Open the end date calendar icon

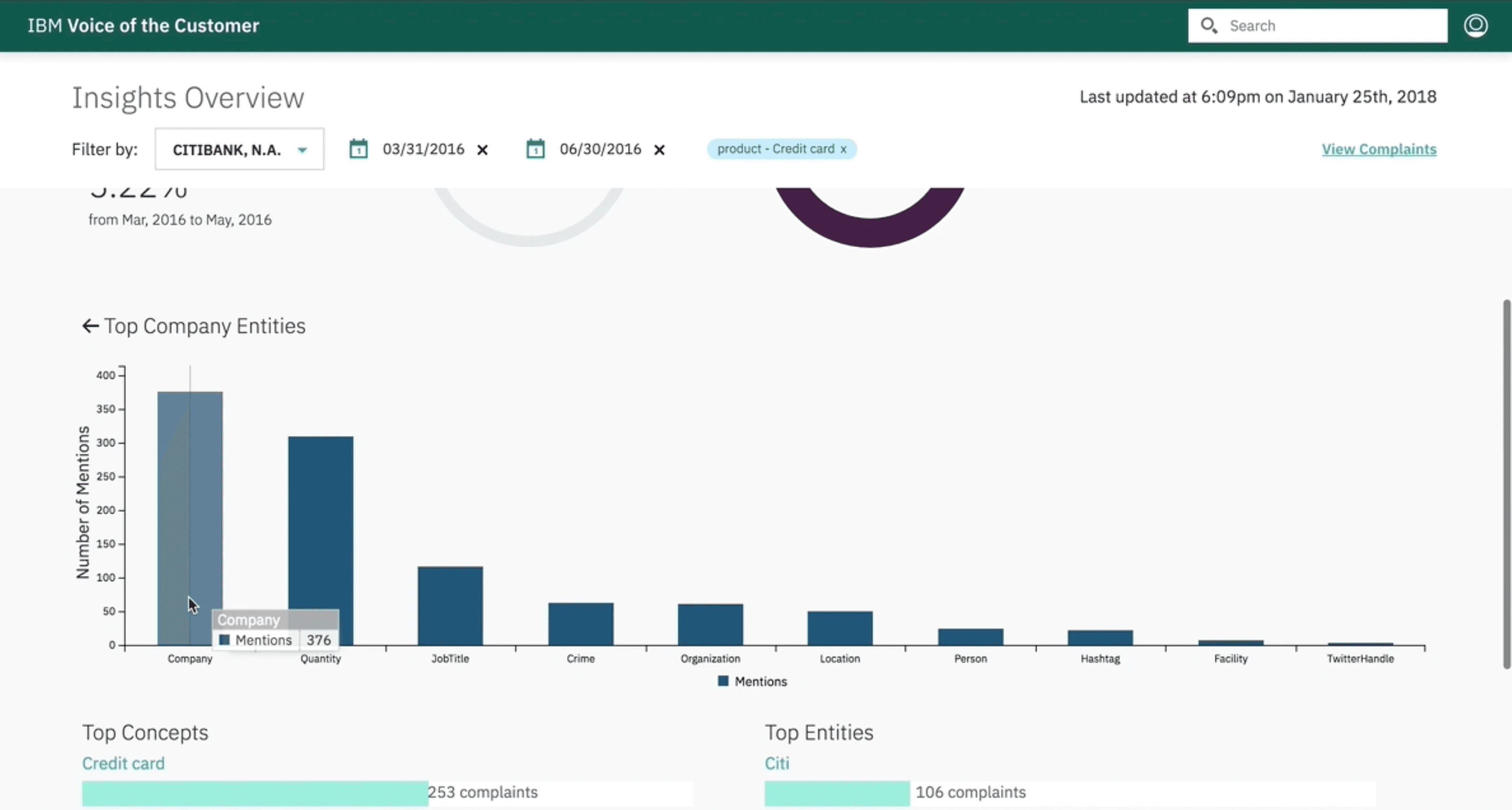[x=535, y=149]
